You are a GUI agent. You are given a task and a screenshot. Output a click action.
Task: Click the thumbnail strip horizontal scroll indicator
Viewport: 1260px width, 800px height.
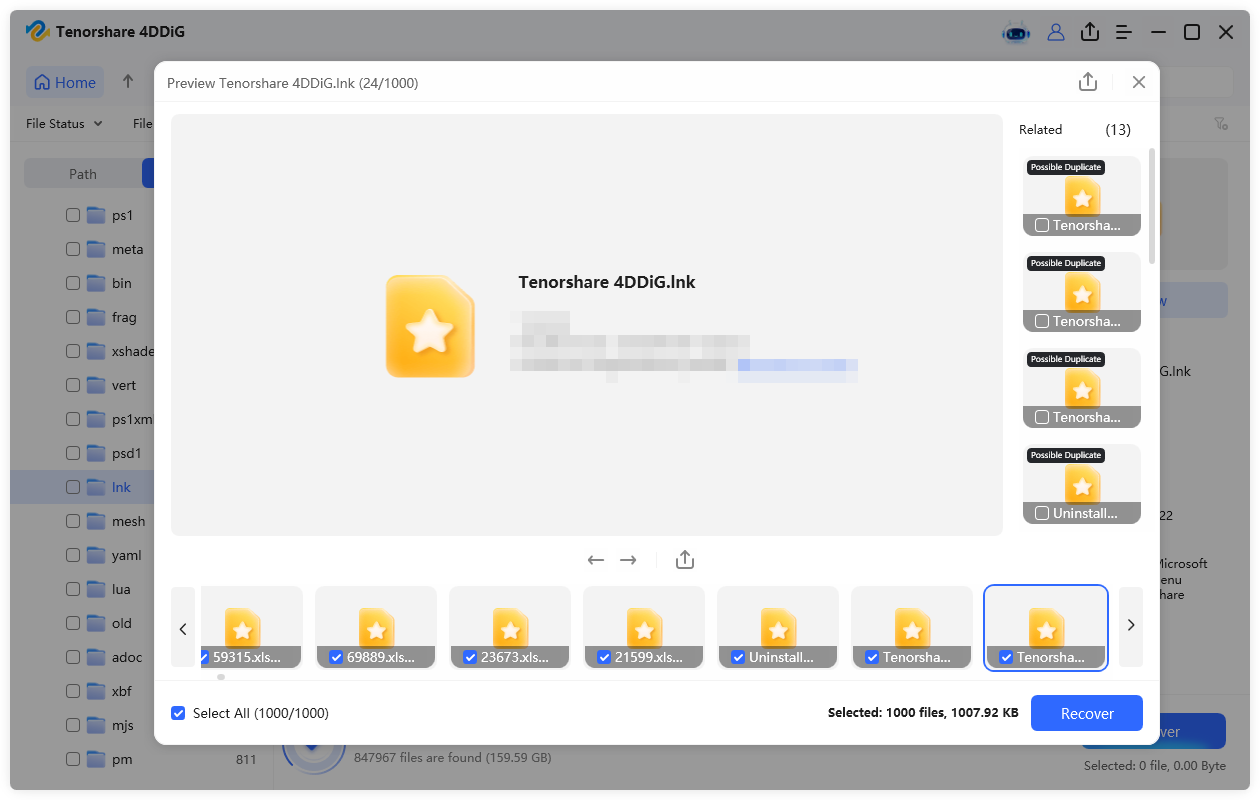tap(221, 677)
